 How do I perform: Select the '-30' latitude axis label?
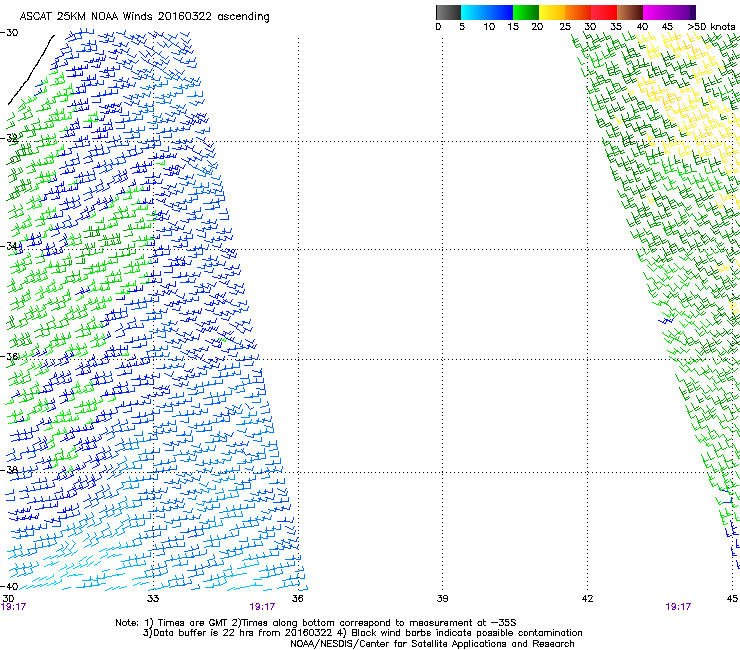click(x=9, y=33)
